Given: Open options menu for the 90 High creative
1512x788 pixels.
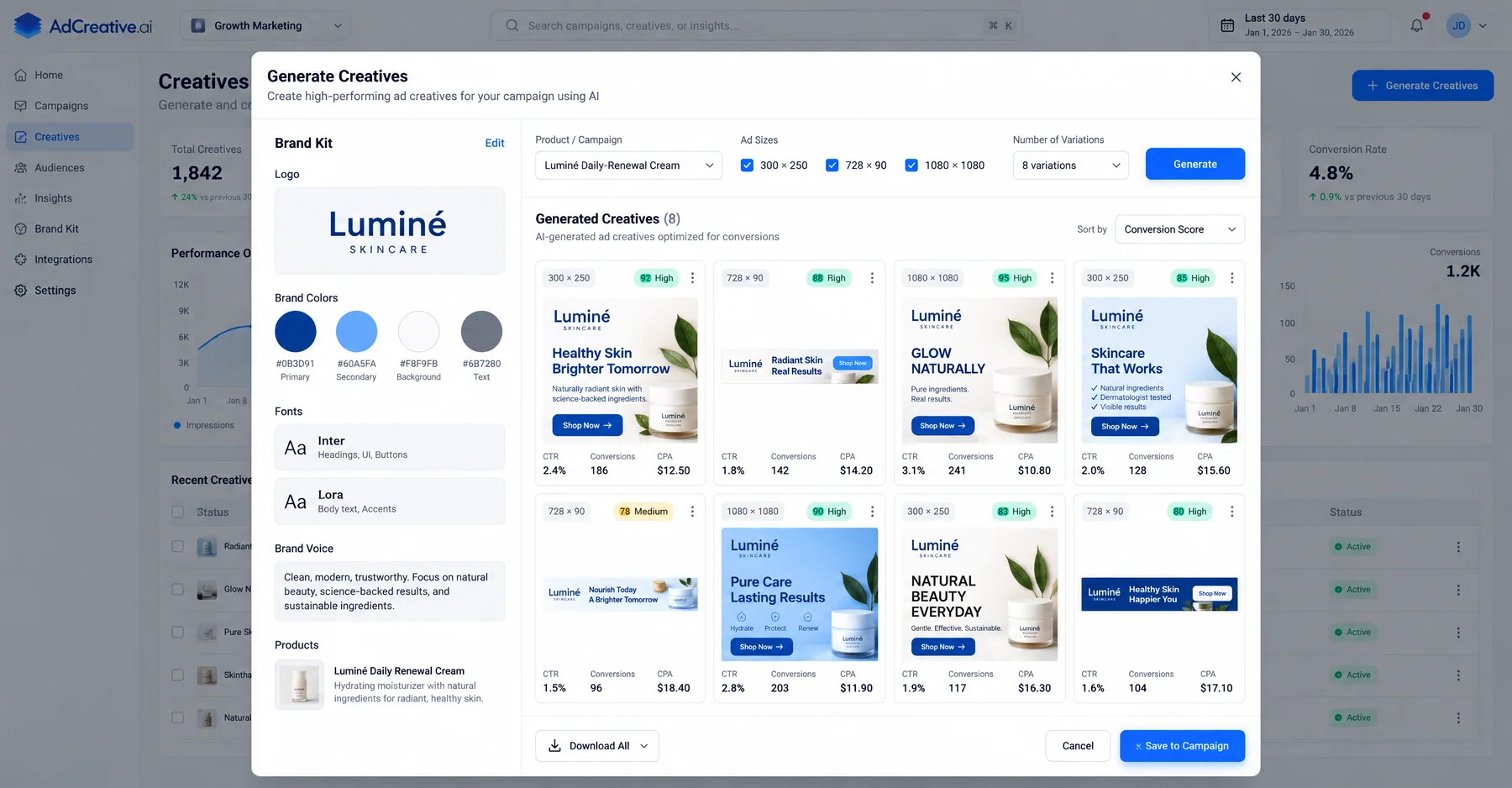Looking at the screenshot, I should (x=872, y=512).
